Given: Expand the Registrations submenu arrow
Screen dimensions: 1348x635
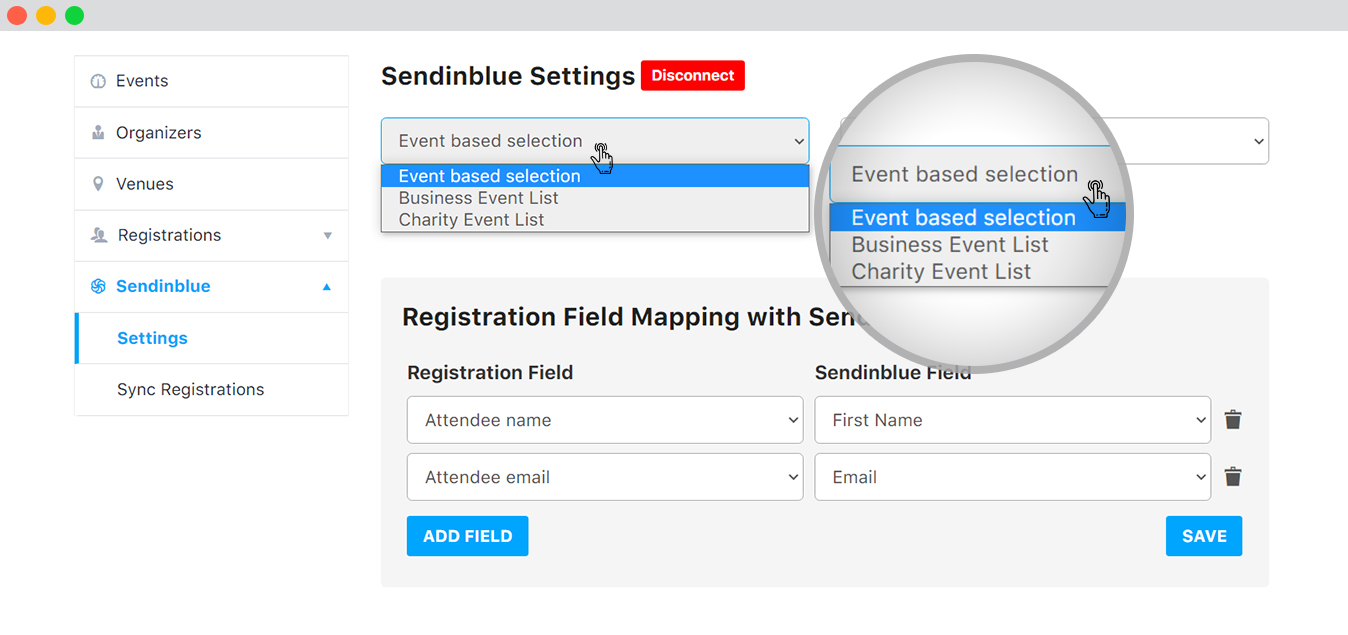Looking at the screenshot, I should (327, 236).
